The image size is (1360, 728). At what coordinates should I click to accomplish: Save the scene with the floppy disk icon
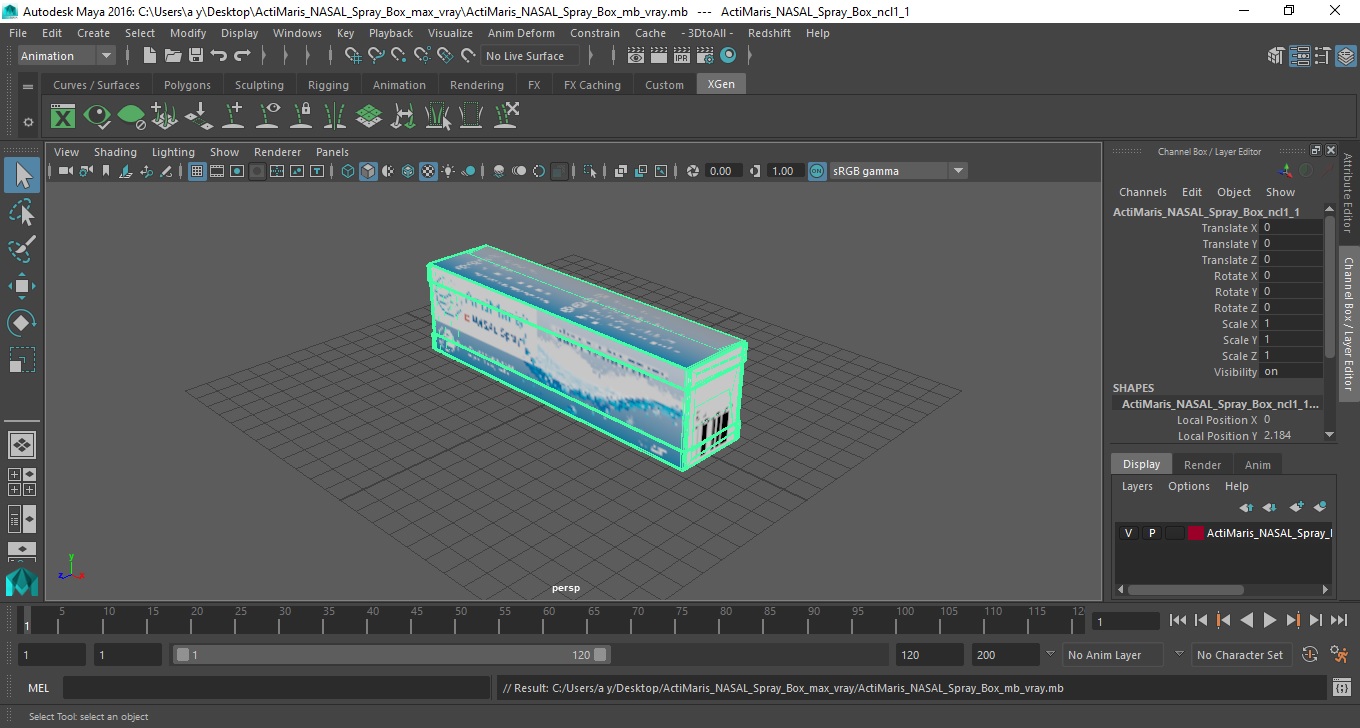point(196,56)
